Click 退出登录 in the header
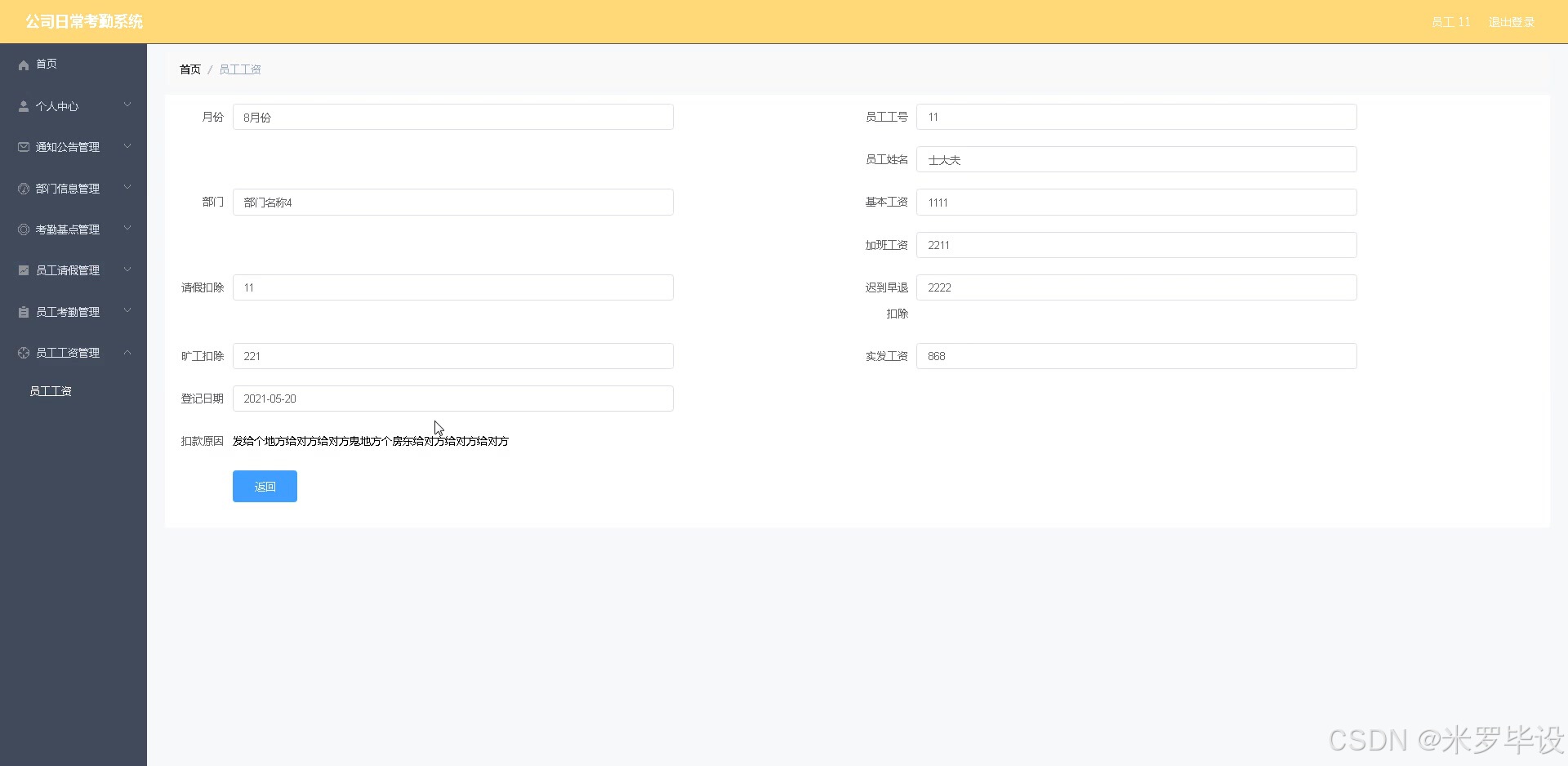The image size is (1568, 766). click(x=1511, y=22)
